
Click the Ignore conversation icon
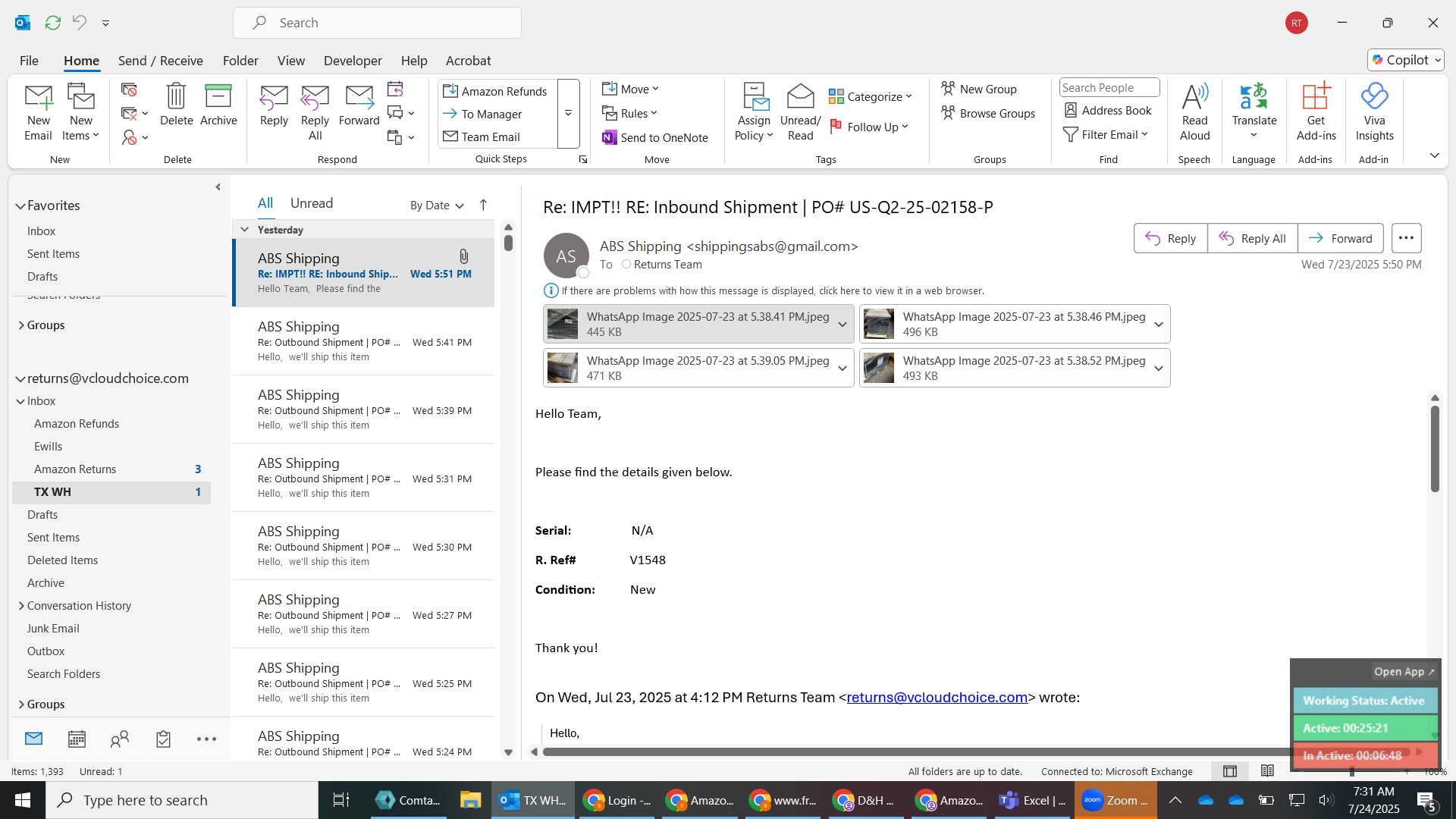coord(129,89)
